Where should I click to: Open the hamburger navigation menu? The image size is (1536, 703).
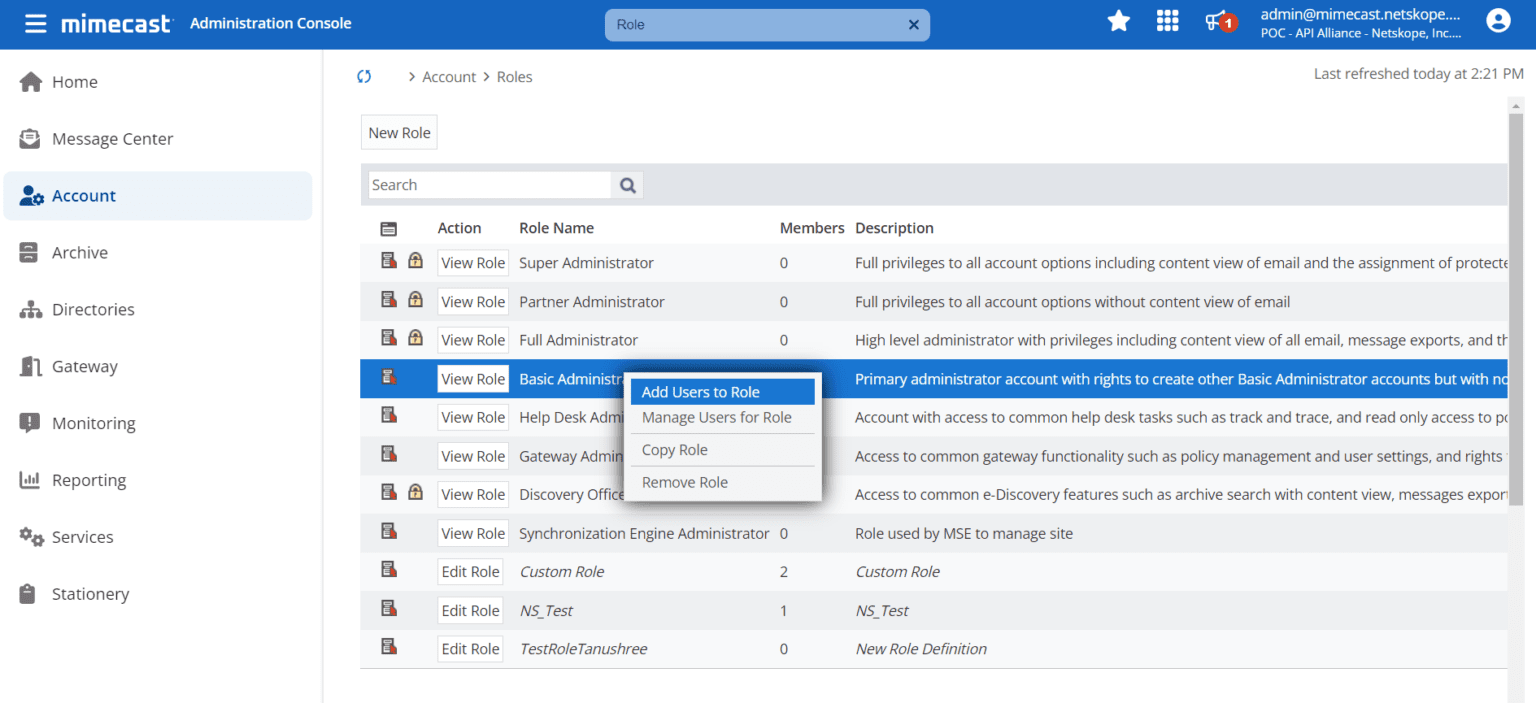point(36,23)
